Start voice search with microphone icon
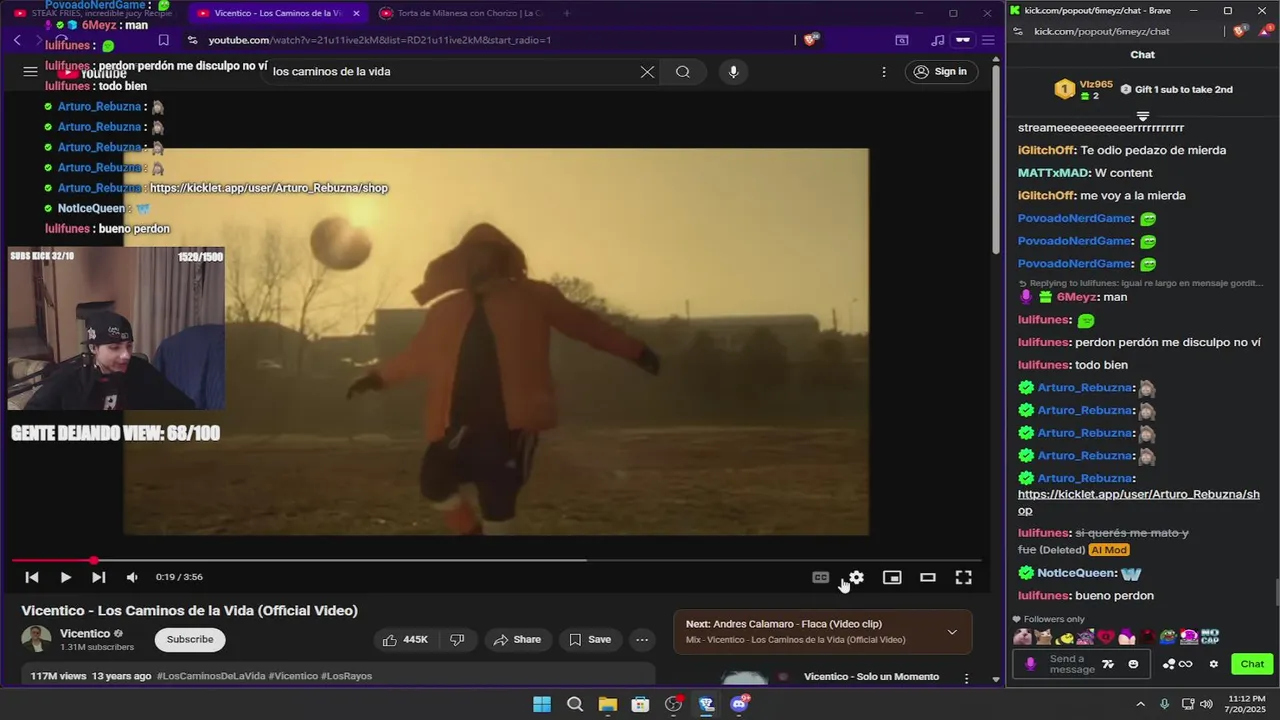 click(733, 72)
